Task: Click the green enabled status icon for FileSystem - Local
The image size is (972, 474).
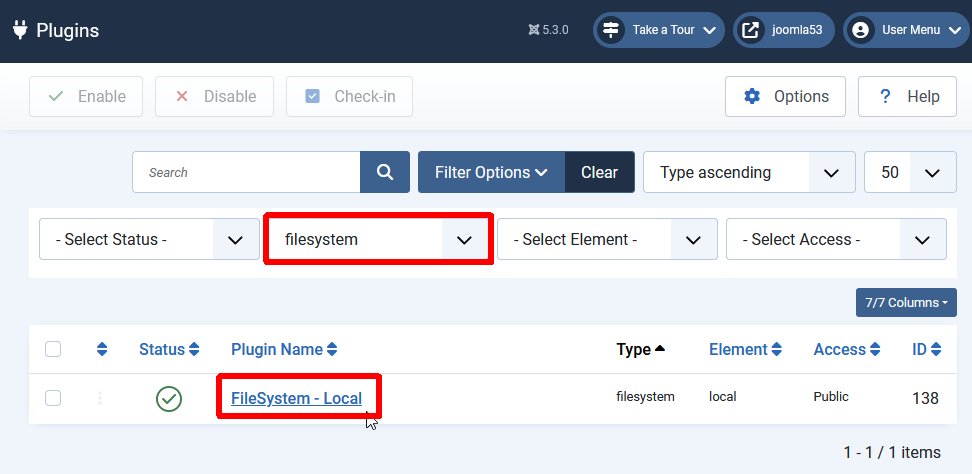Action: click(x=169, y=398)
